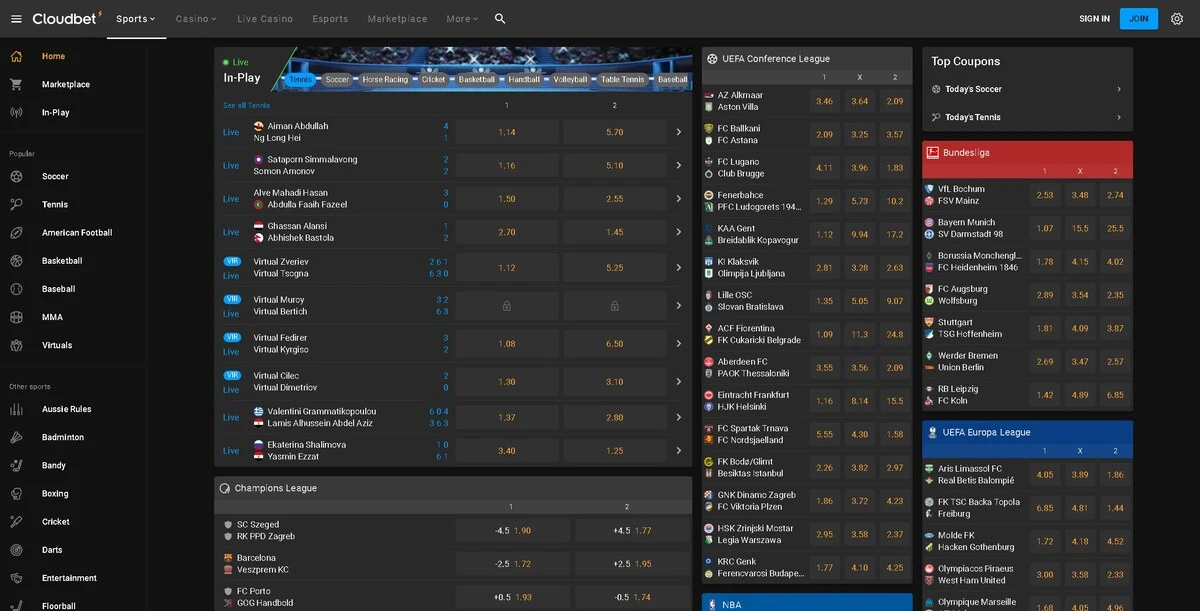Pick odds 5.10 for Somon Amonov
This screenshot has height=611, width=1200.
pyautogui.click(x=615, y=165)
